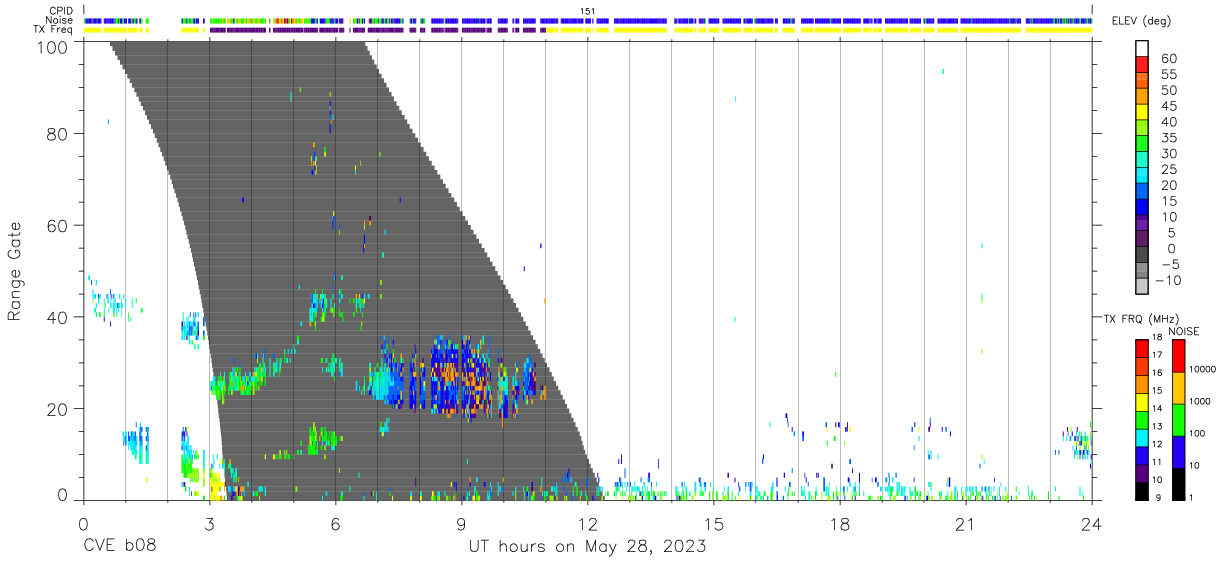This screenshot has width=1228, height=567.
Task: Click the dense echo cluster near 9 UT, gate 25
Action: (460, 378)
